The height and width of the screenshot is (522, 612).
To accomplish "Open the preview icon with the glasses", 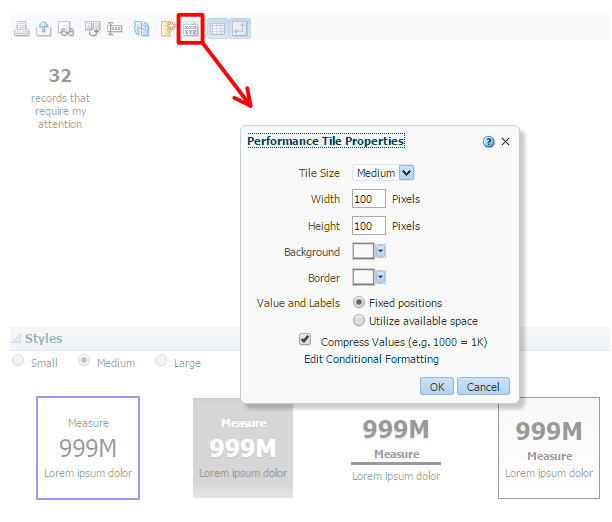I will 66,29.
